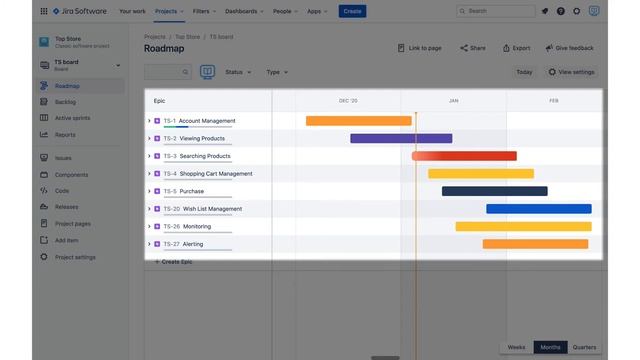Click the Export button

click(x=516, y=48)
